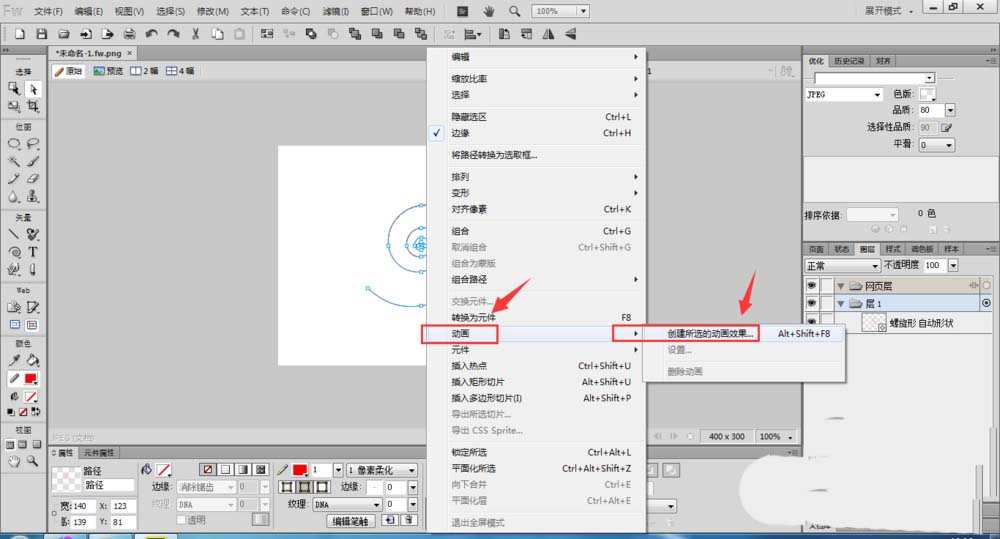Collapse the 网页层 layer triangle
The image size is (1000, 539).
(x=841, y=286)
